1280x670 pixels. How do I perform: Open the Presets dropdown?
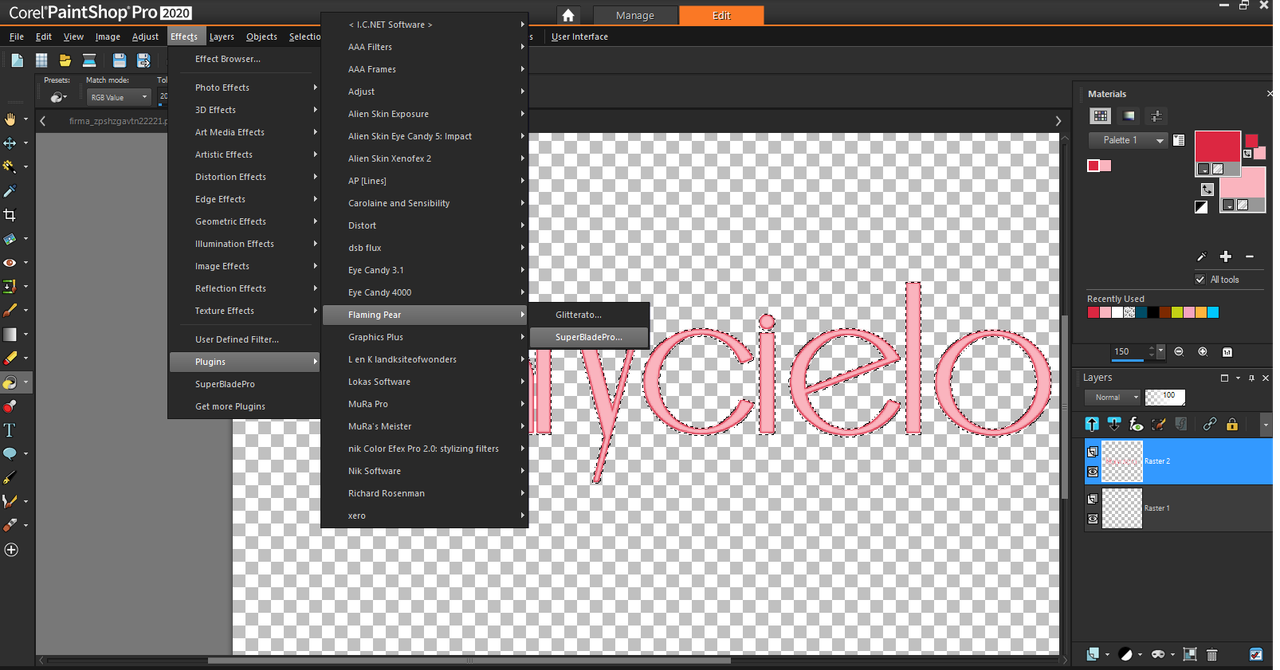pyautogui.click(x=58, y=97)
